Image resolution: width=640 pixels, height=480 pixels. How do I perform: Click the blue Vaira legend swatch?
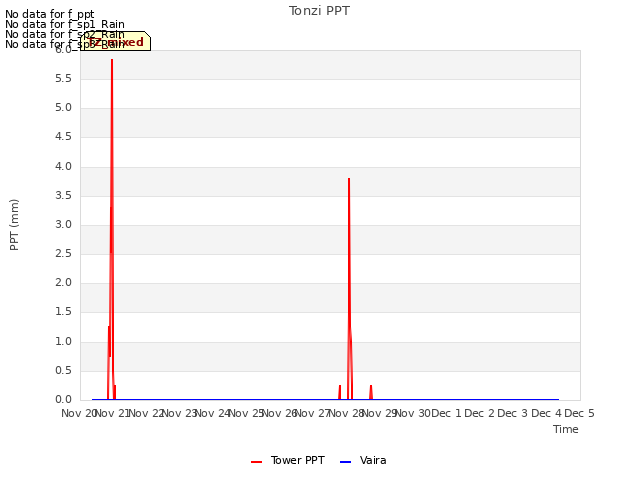pyautogui.click(x=345, y=462)
